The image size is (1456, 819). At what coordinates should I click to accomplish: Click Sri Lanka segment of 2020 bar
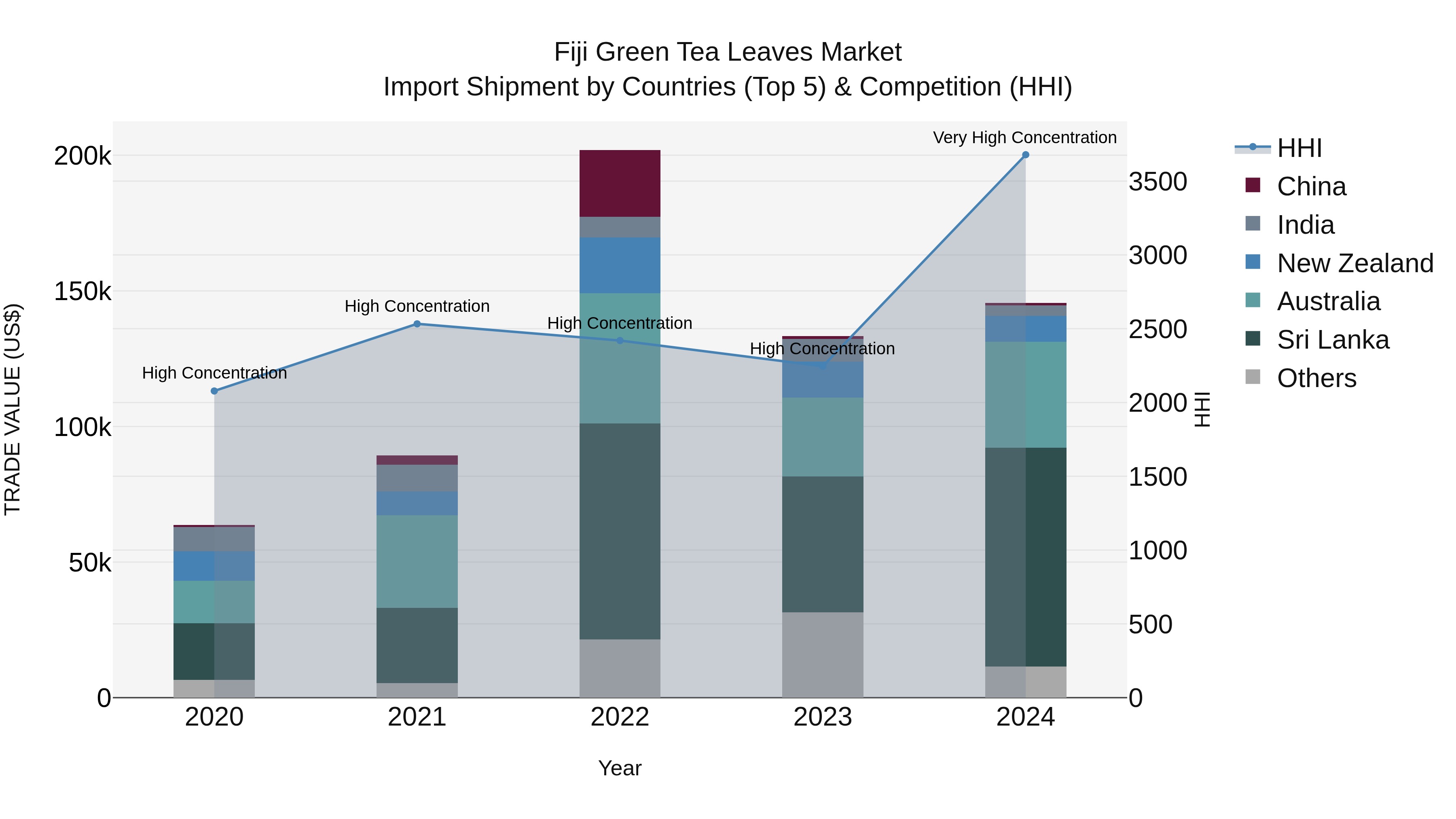(x=214, y=652)
